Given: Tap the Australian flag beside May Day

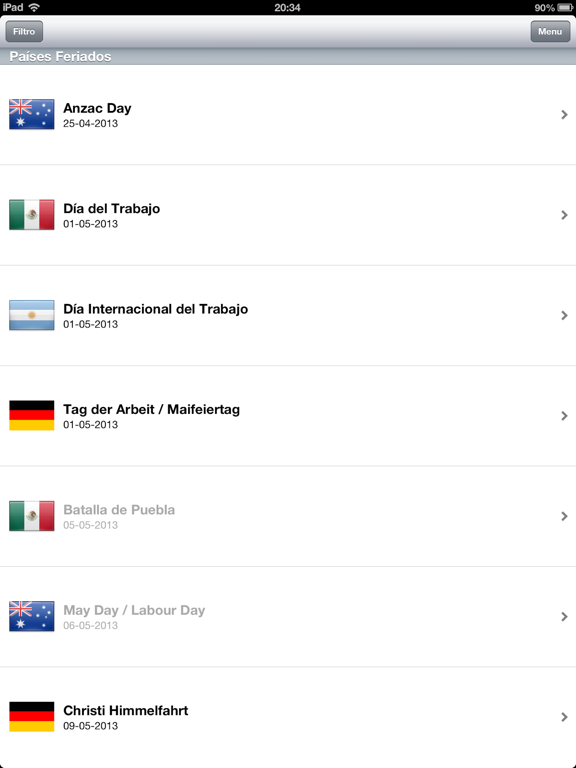Looking at the screenshot, I should pos(32,616).
